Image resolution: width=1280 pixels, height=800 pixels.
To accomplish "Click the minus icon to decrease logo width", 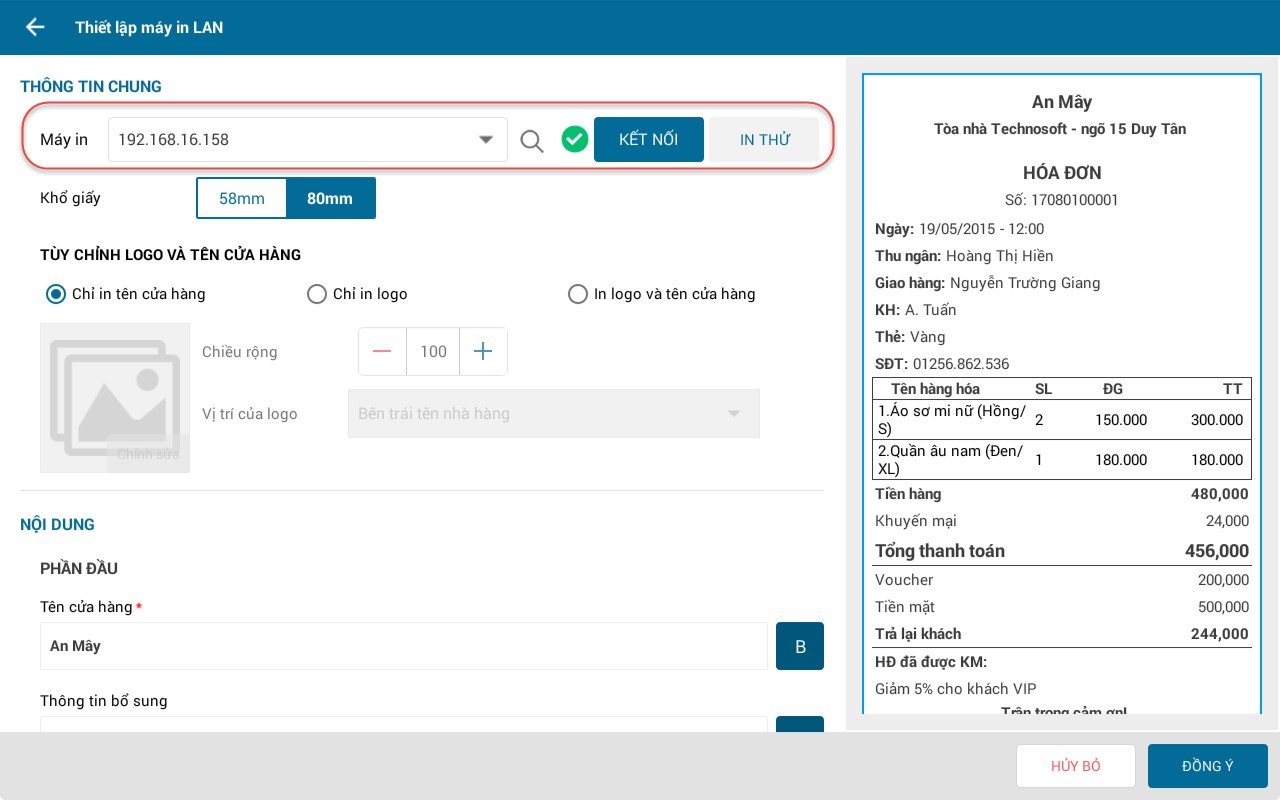I will click(382, 351).
